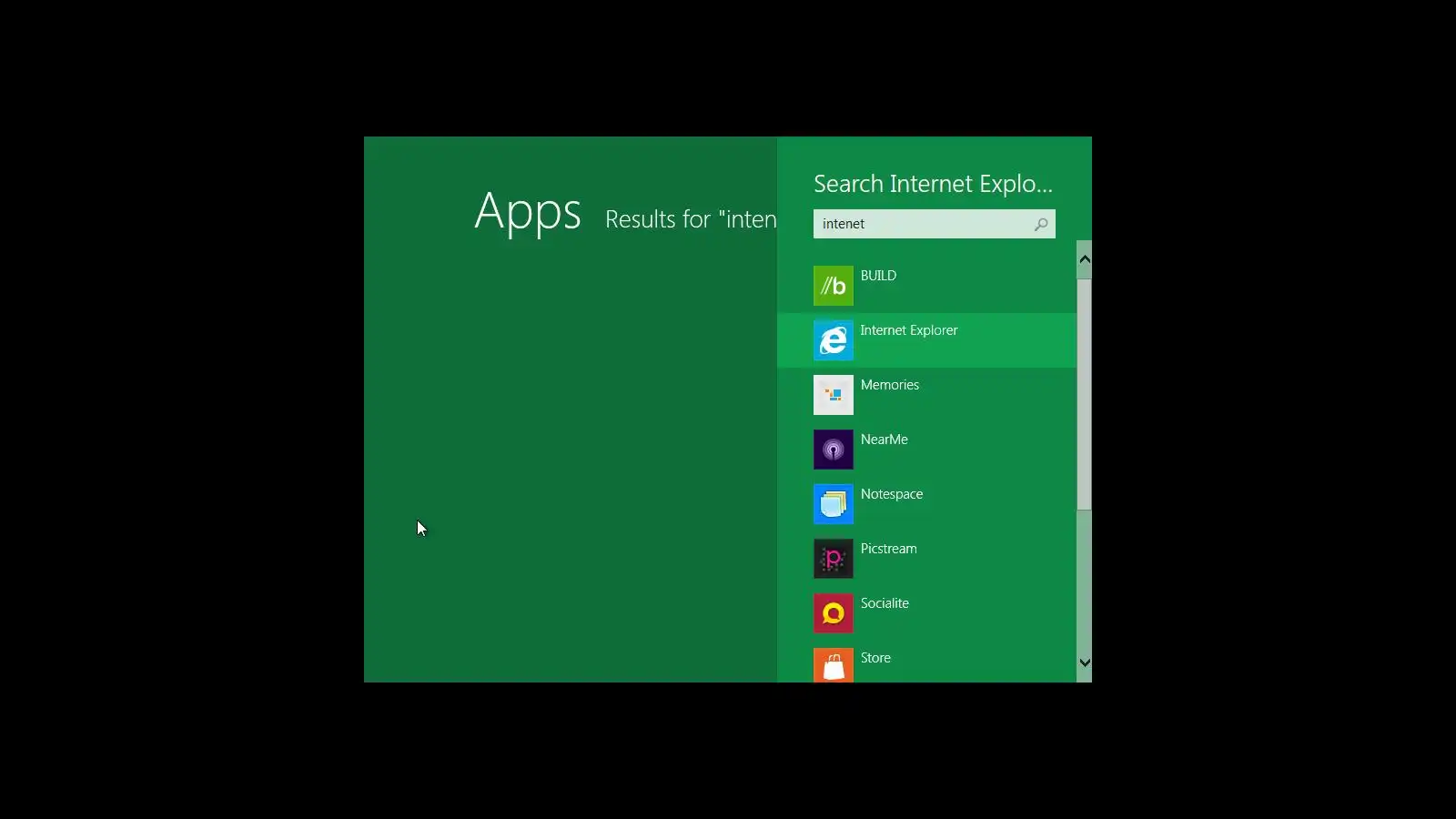Click the search box containing "intenet"
Screen dimensions: 1456x819
935,224
